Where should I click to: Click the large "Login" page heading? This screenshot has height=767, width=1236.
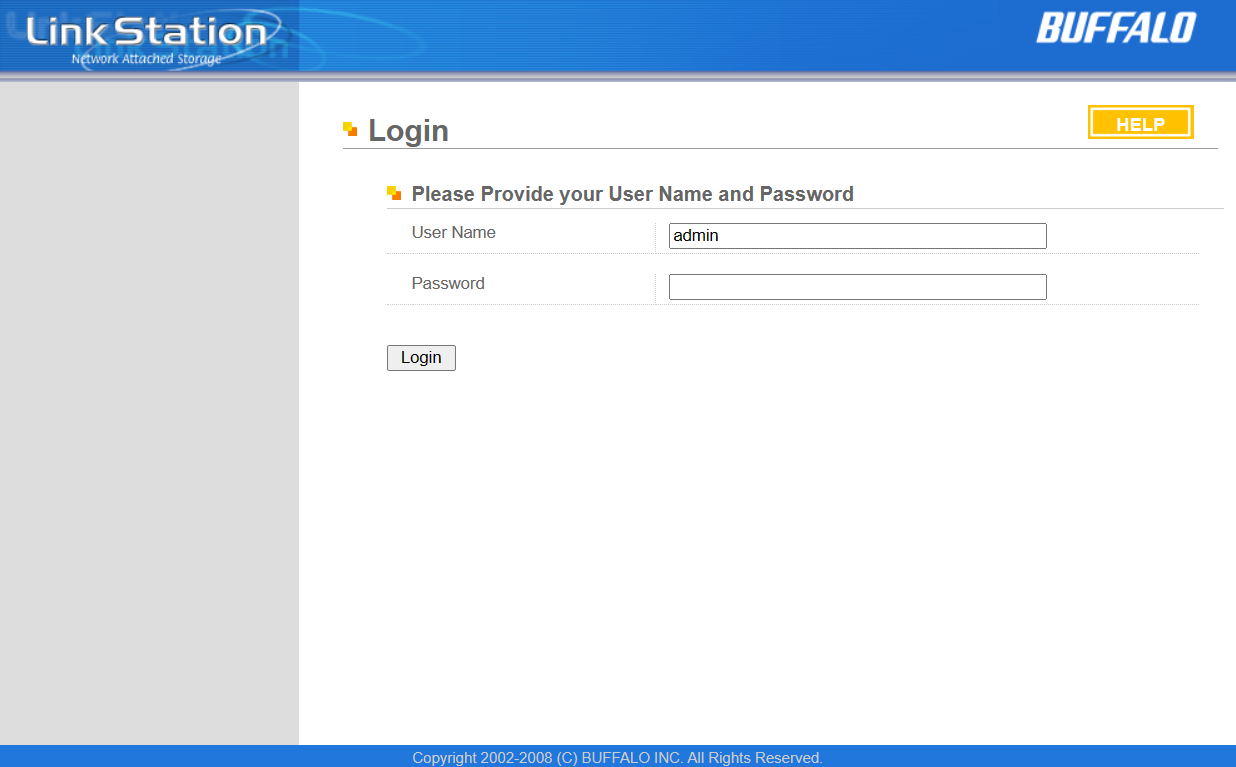click(x=408, y=131)
